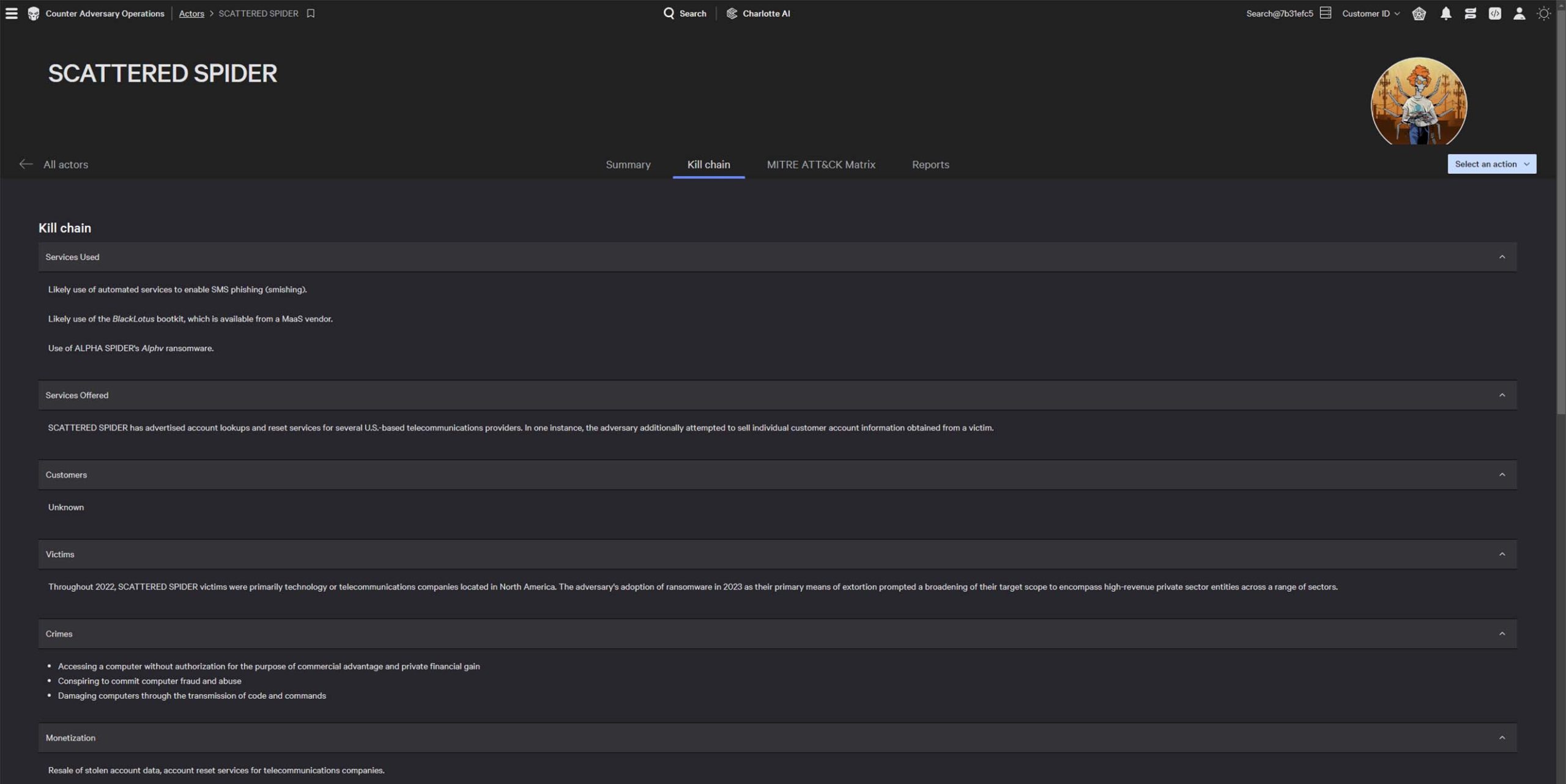
Task: Open Charlotte AI assistant
Action: tap(758, 13)
